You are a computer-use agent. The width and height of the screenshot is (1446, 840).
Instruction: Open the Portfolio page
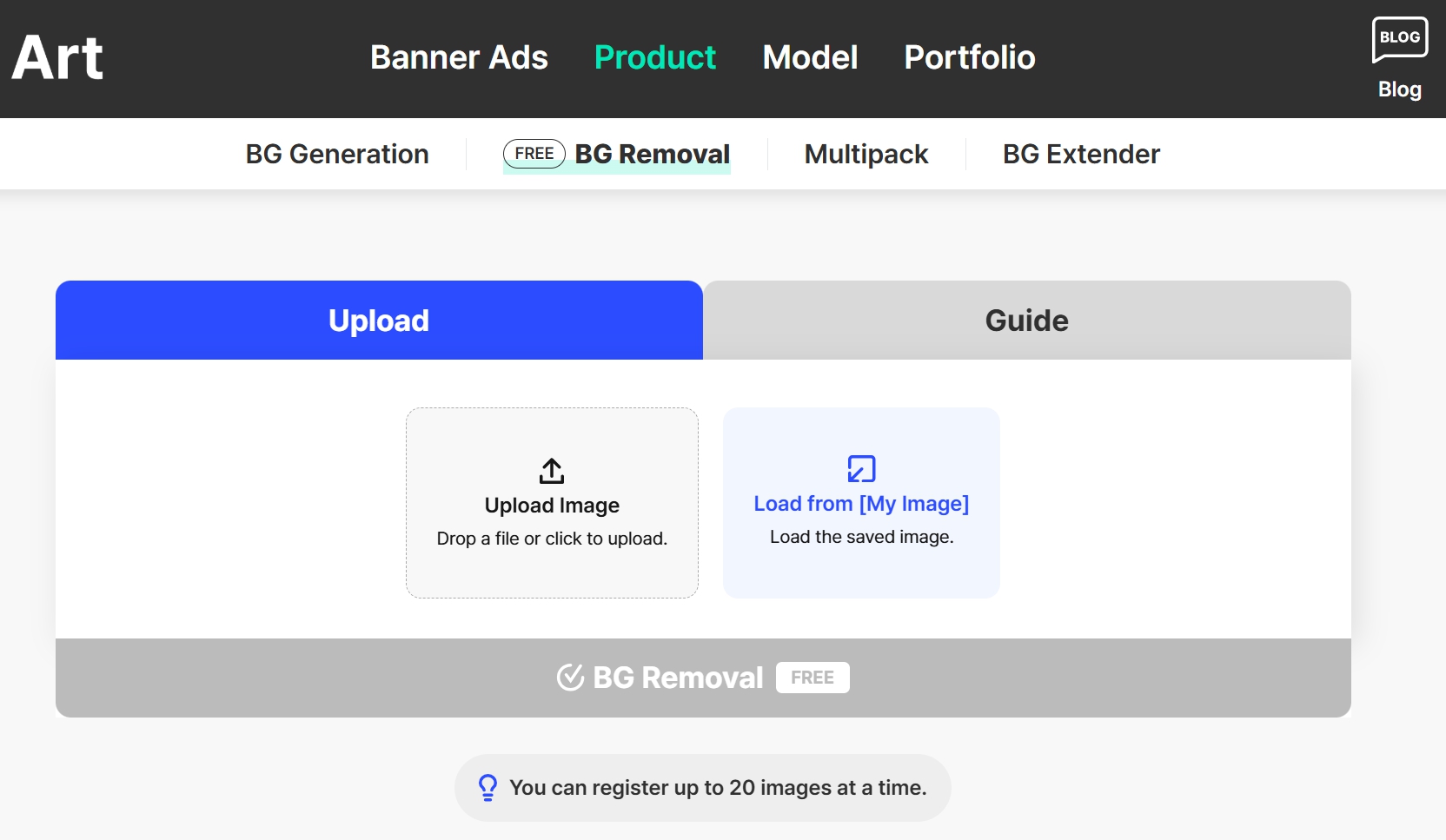tap(969, 57)
